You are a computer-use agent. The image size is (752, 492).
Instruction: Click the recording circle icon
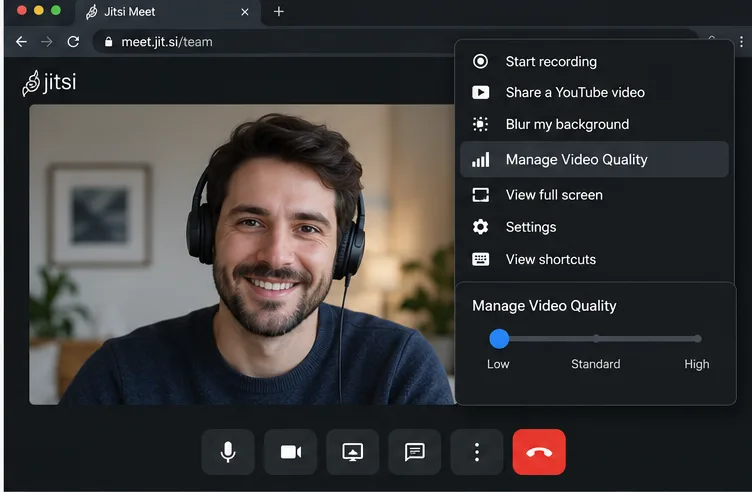(480, 61)
